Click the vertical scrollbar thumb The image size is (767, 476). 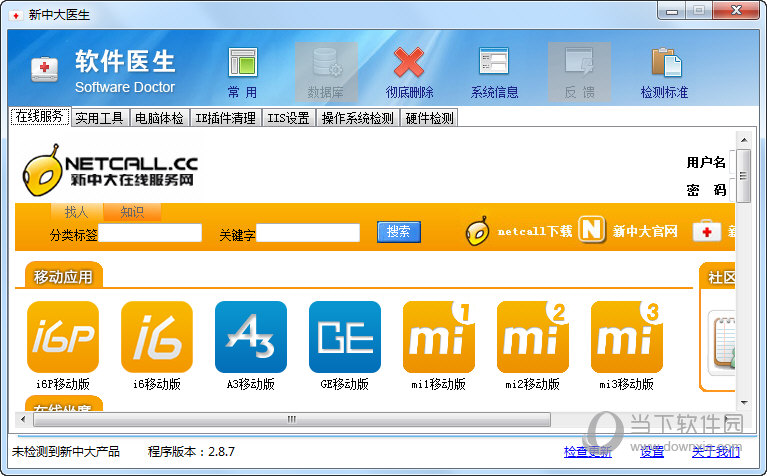click(x=744, y=176)
